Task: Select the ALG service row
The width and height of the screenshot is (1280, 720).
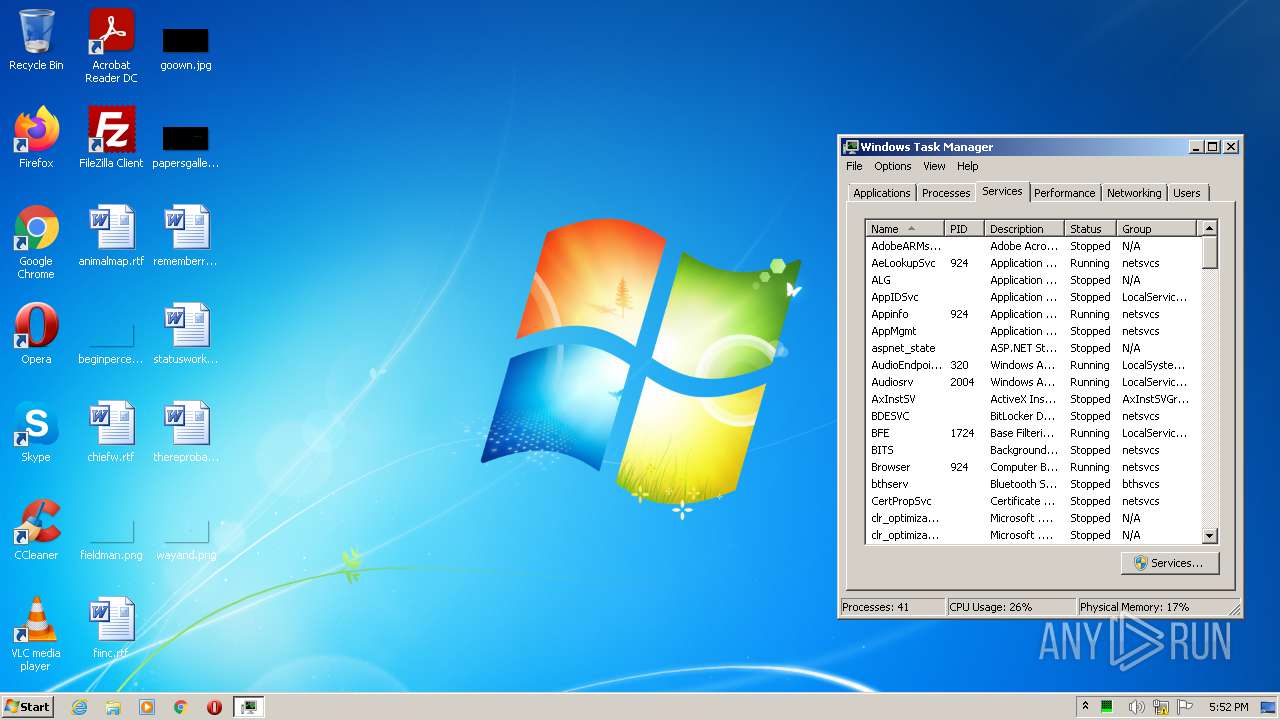Action: [1033, 280]
